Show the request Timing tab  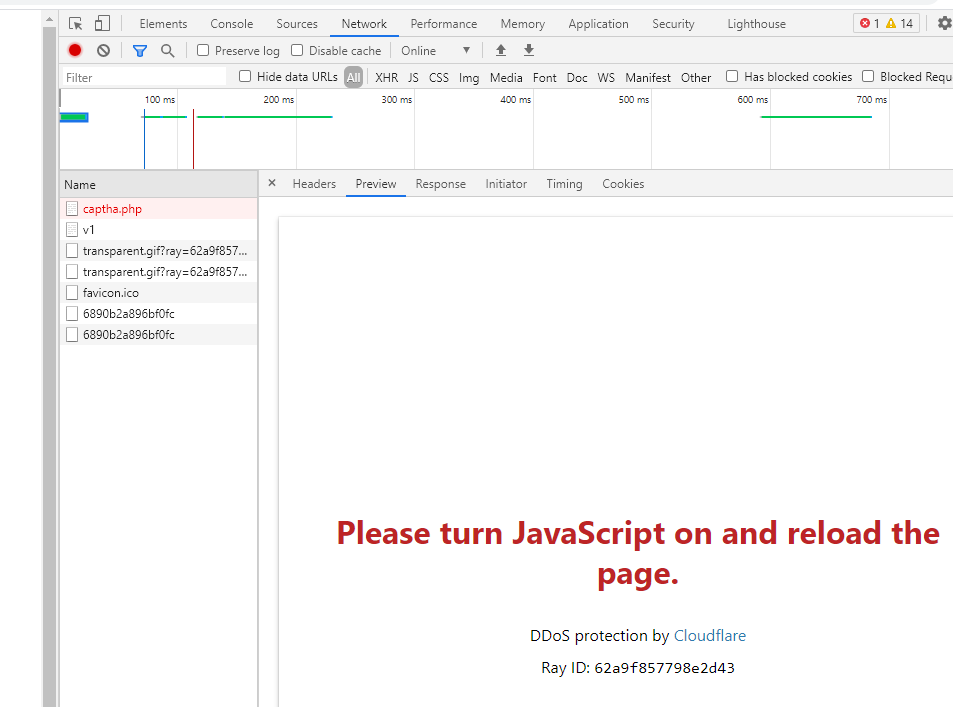click(x=564, y=184)
